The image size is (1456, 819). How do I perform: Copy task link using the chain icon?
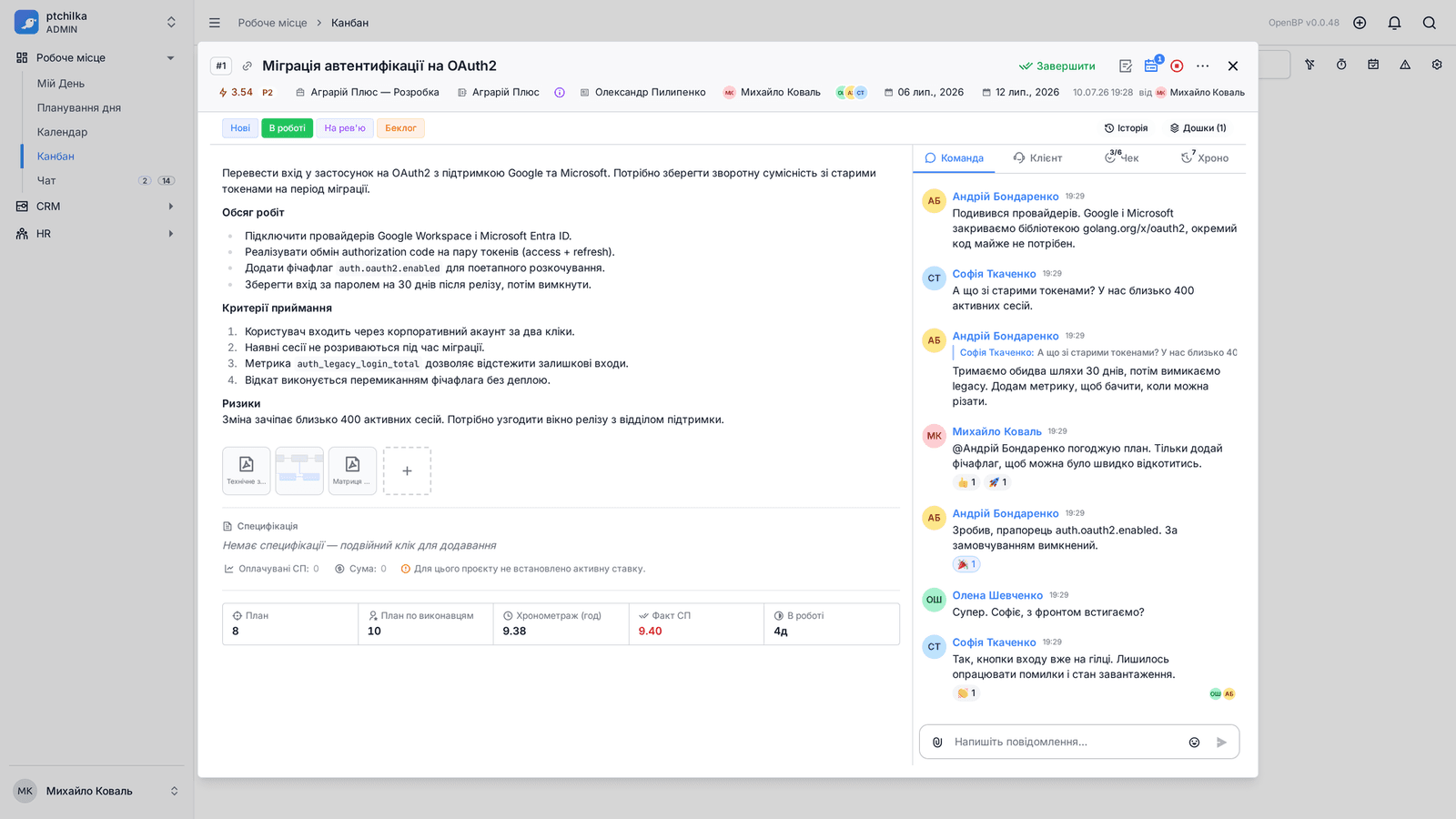click(x=247, y=66)
